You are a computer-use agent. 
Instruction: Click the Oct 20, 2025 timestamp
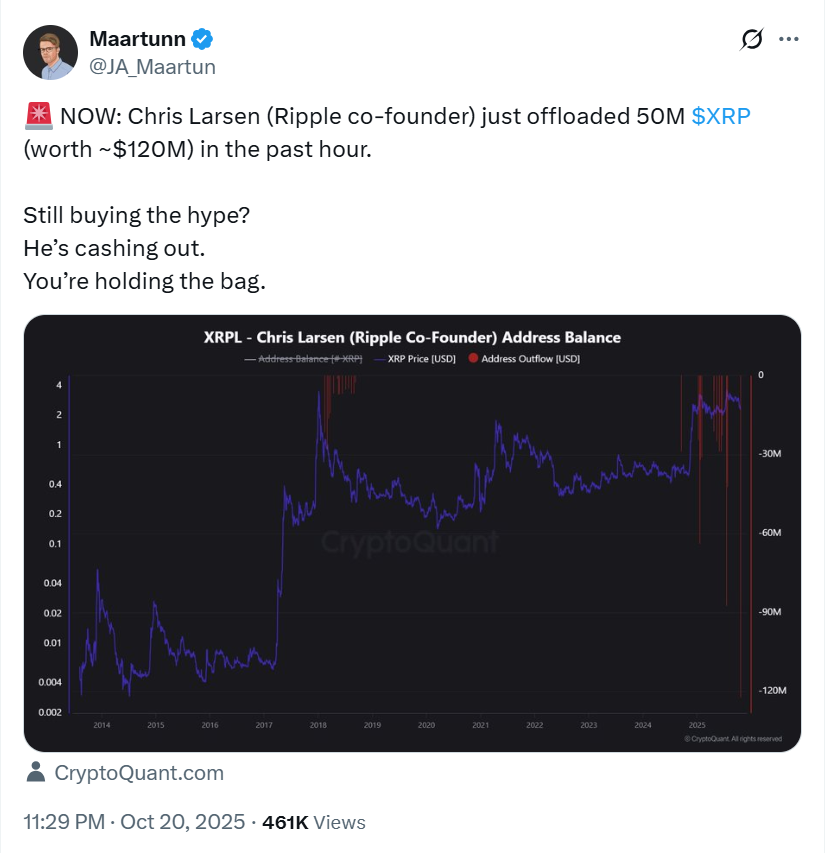coord(180,821)
